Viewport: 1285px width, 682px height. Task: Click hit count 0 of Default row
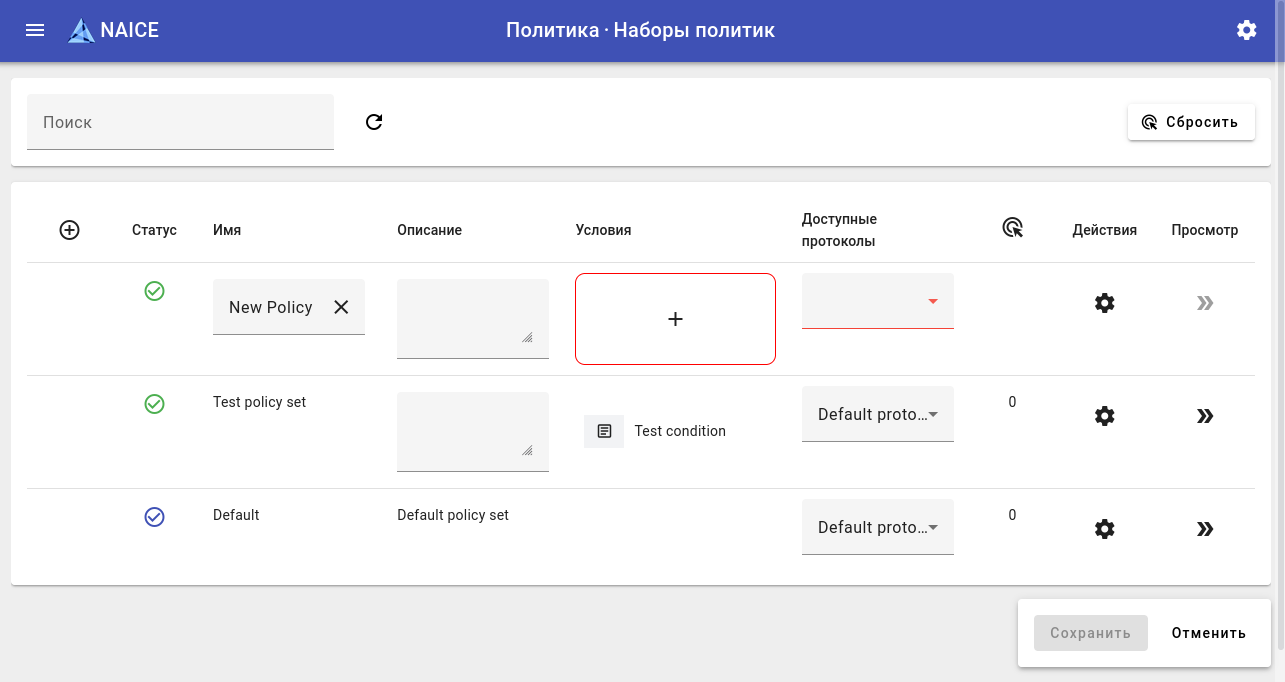click(x=1012, y=515)
